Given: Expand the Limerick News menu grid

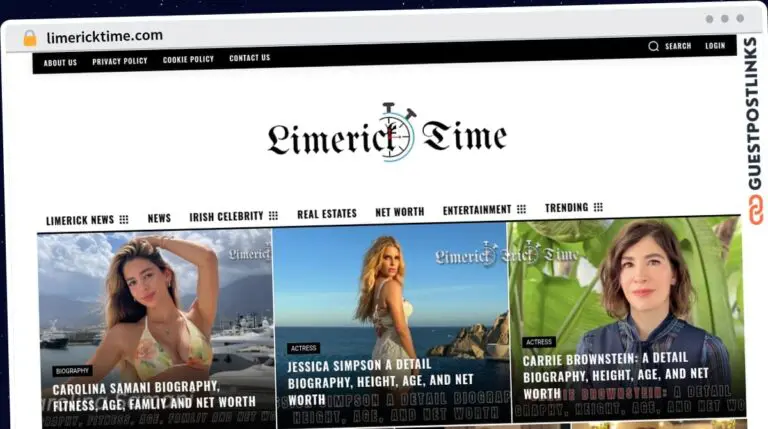Looking at the screenshot, I should coord(124,219).
